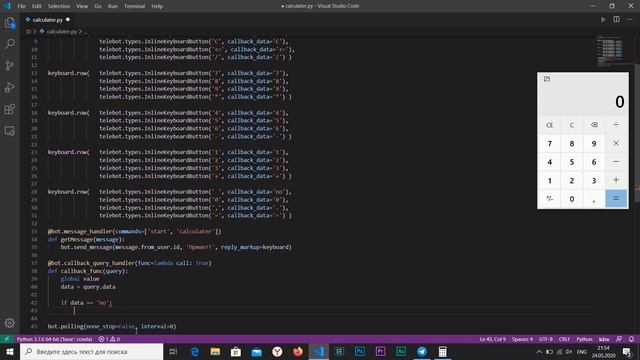Open the Manage gear in activity bar

[10, 323]
